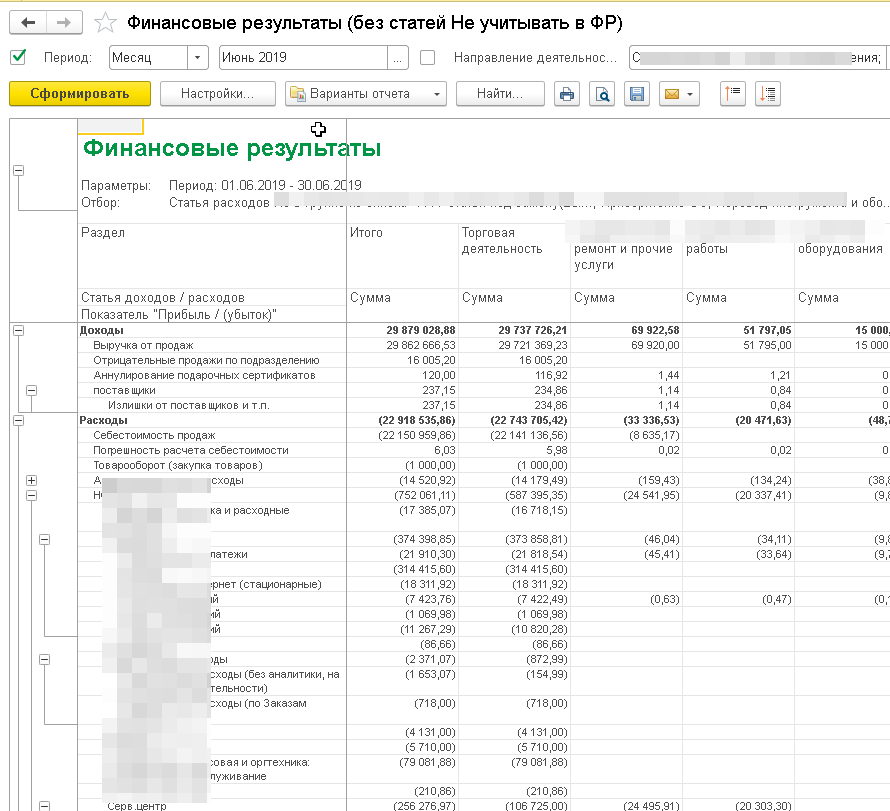Select the Направление деятельности value field

(758, 57)
